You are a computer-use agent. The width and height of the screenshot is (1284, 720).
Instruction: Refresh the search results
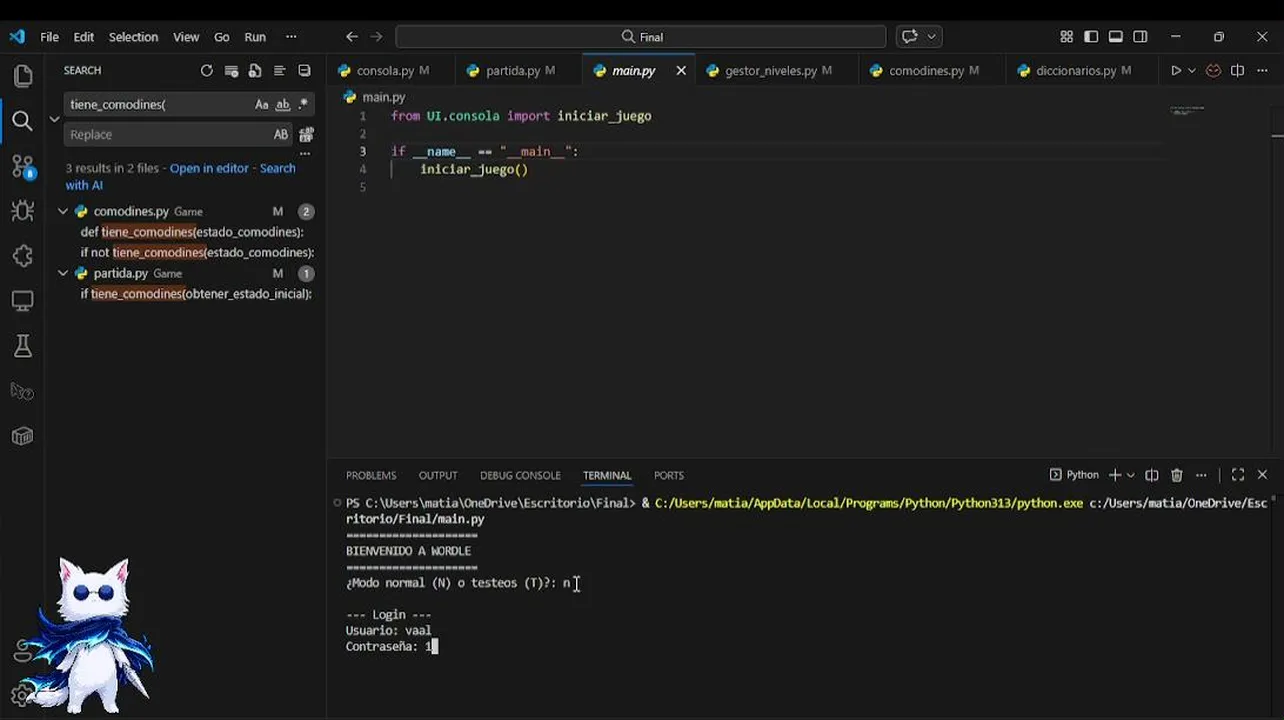click(206, 71)
